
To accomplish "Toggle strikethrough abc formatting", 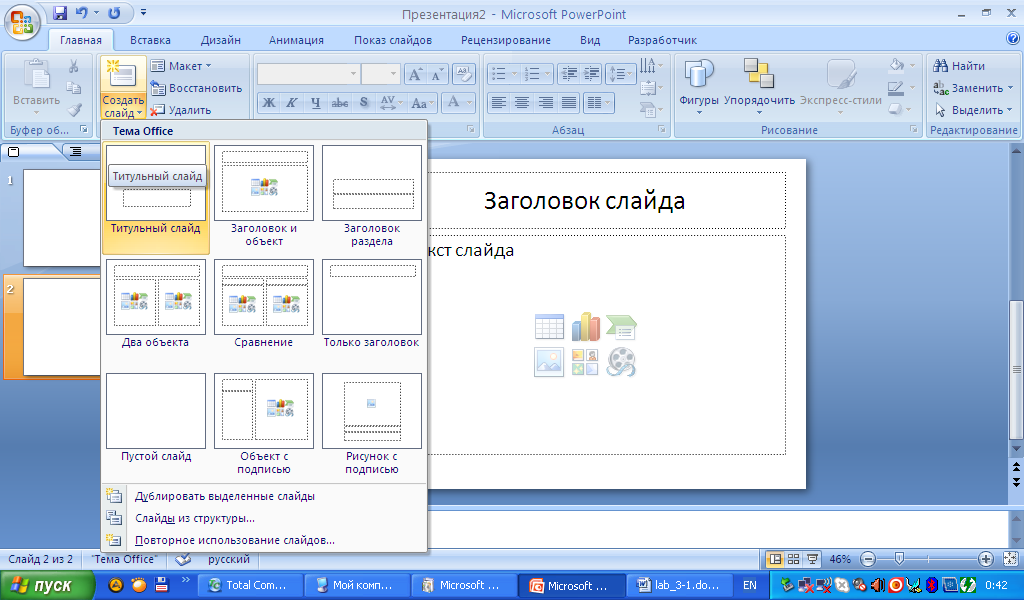I will [x=340, y=103].
